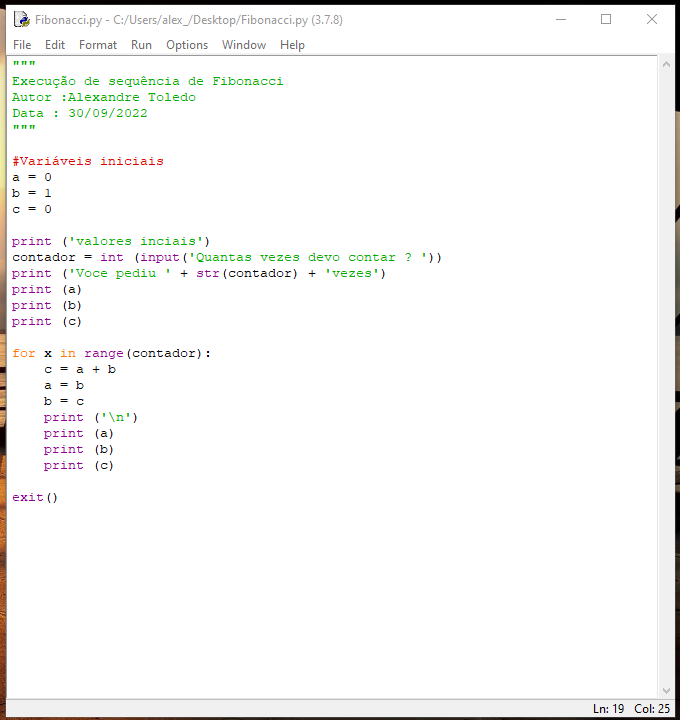680x720 pixels.
Task: Minimize the Fibonacci.py editor window
Action: coord(559,19)
